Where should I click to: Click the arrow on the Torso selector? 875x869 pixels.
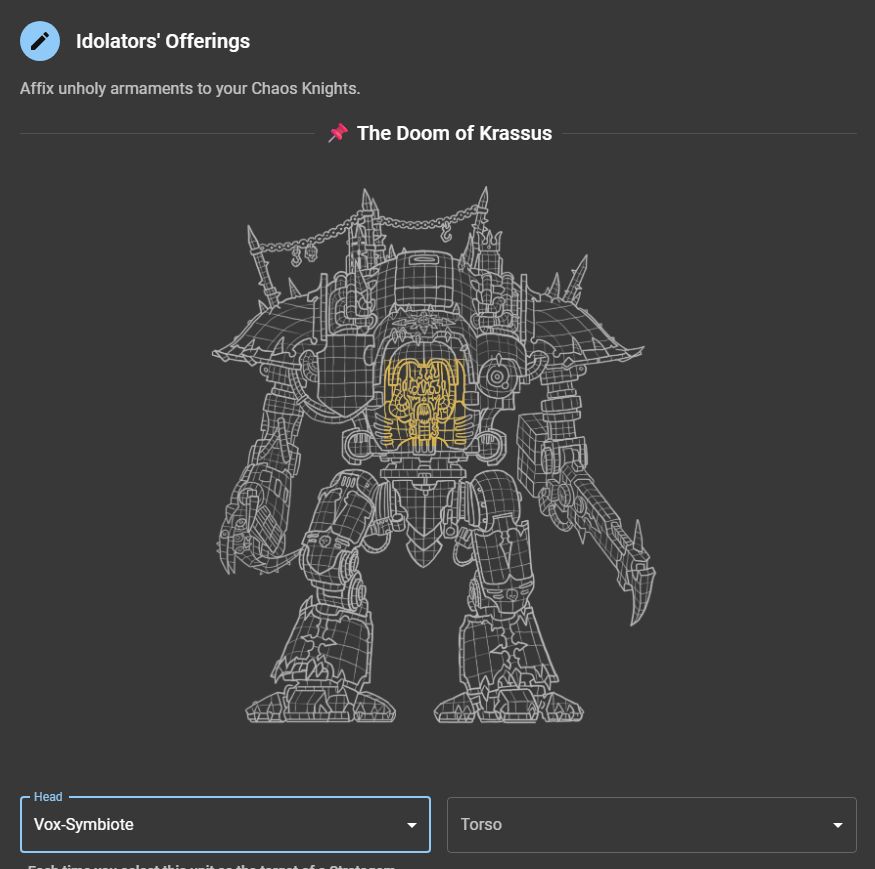click(837, 825)
